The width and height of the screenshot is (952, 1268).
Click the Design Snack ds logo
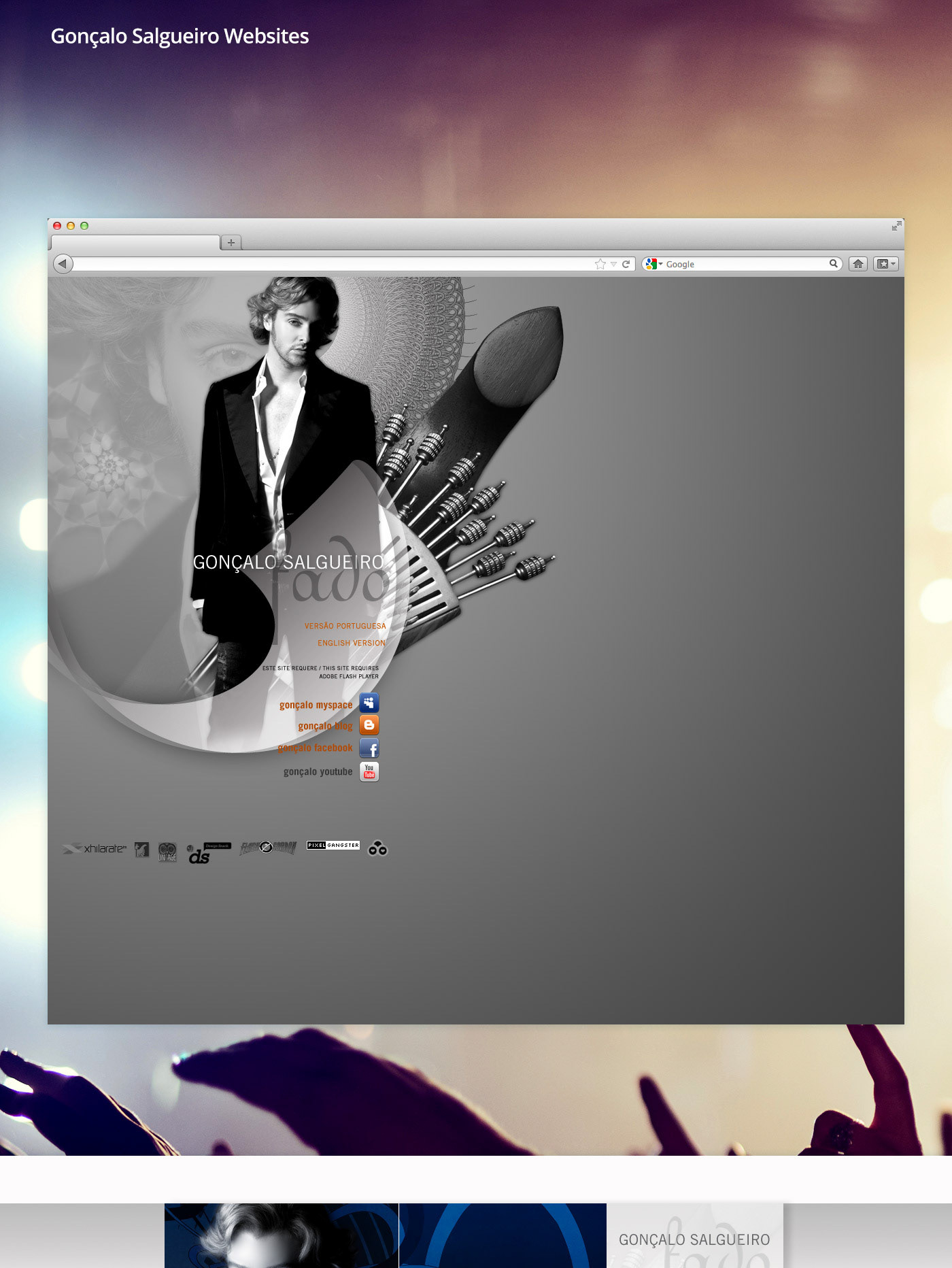pos(209,853)
